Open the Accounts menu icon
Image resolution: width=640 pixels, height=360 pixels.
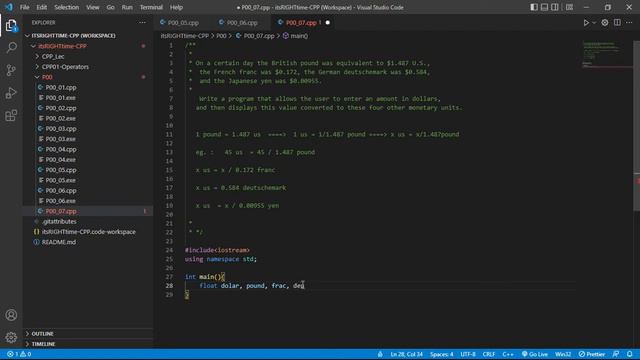coord(11,315)
